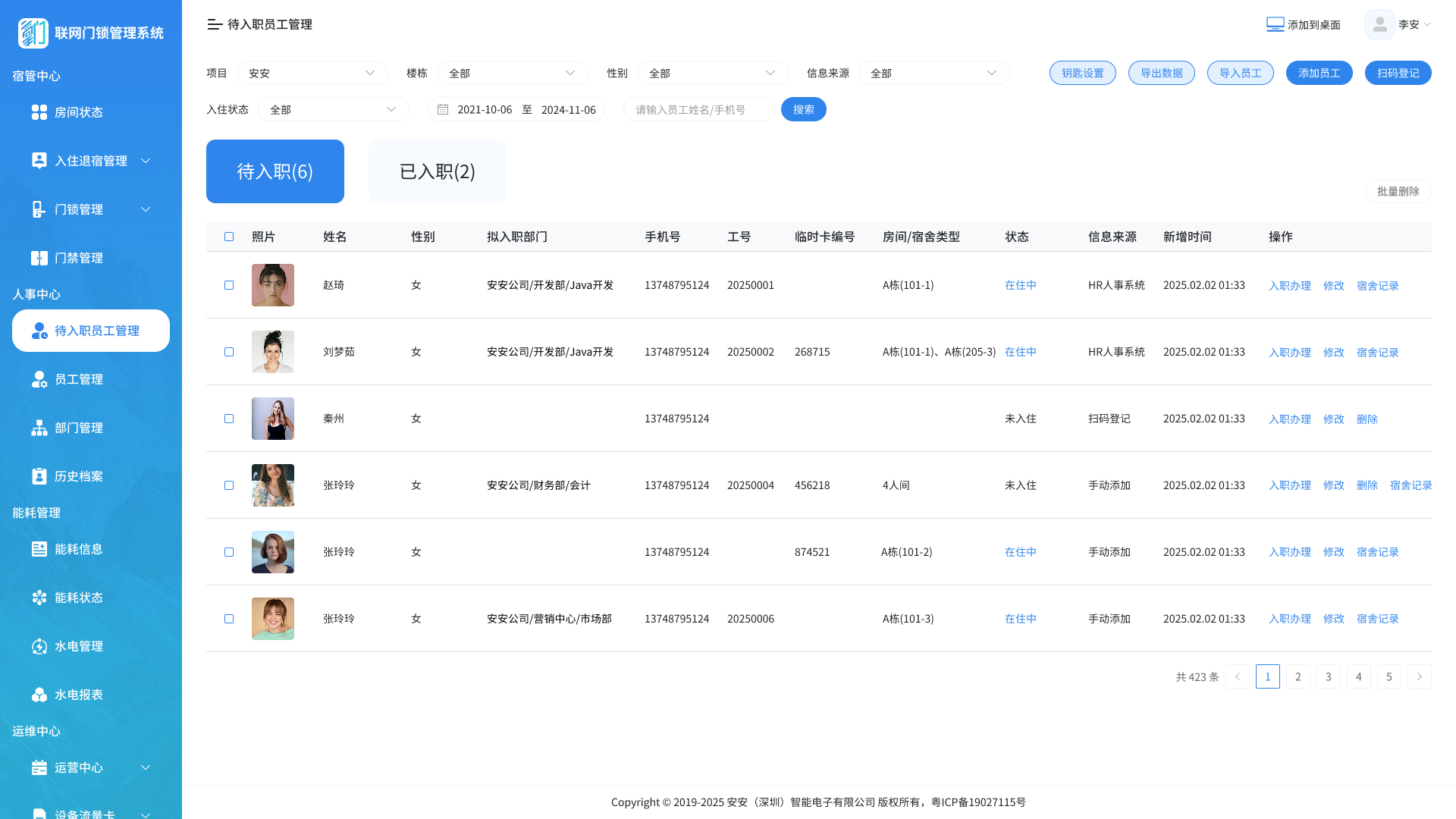Click the 扫码登记 button
The width and height of the screenshot is (1456, 819).
(1398, 73)
